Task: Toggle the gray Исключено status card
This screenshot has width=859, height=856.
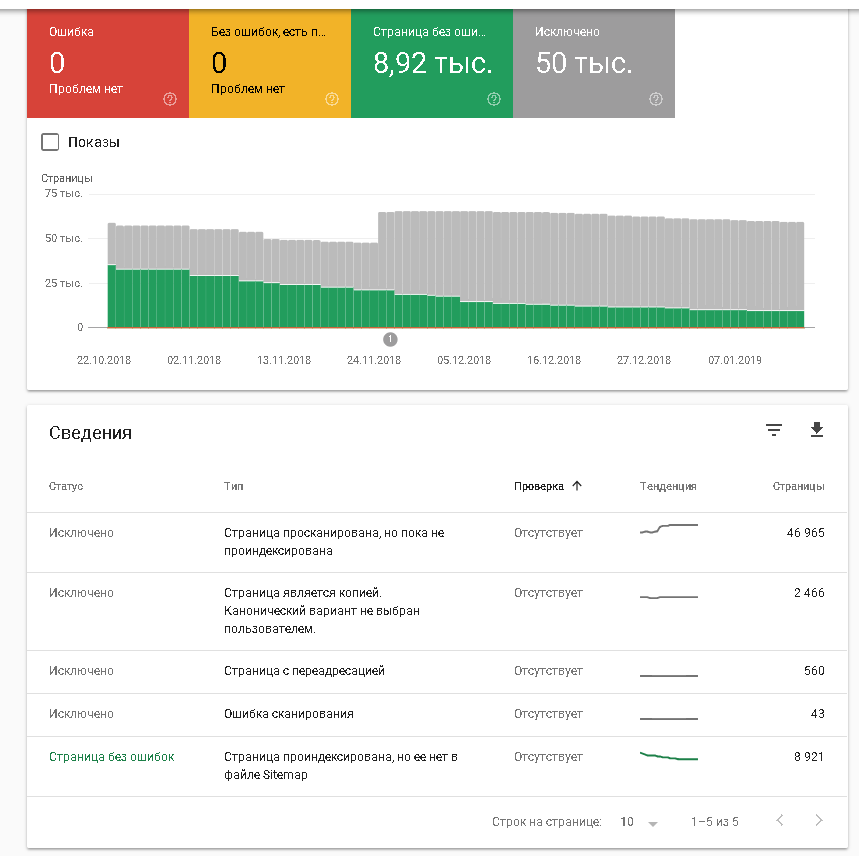Action: 593,62
